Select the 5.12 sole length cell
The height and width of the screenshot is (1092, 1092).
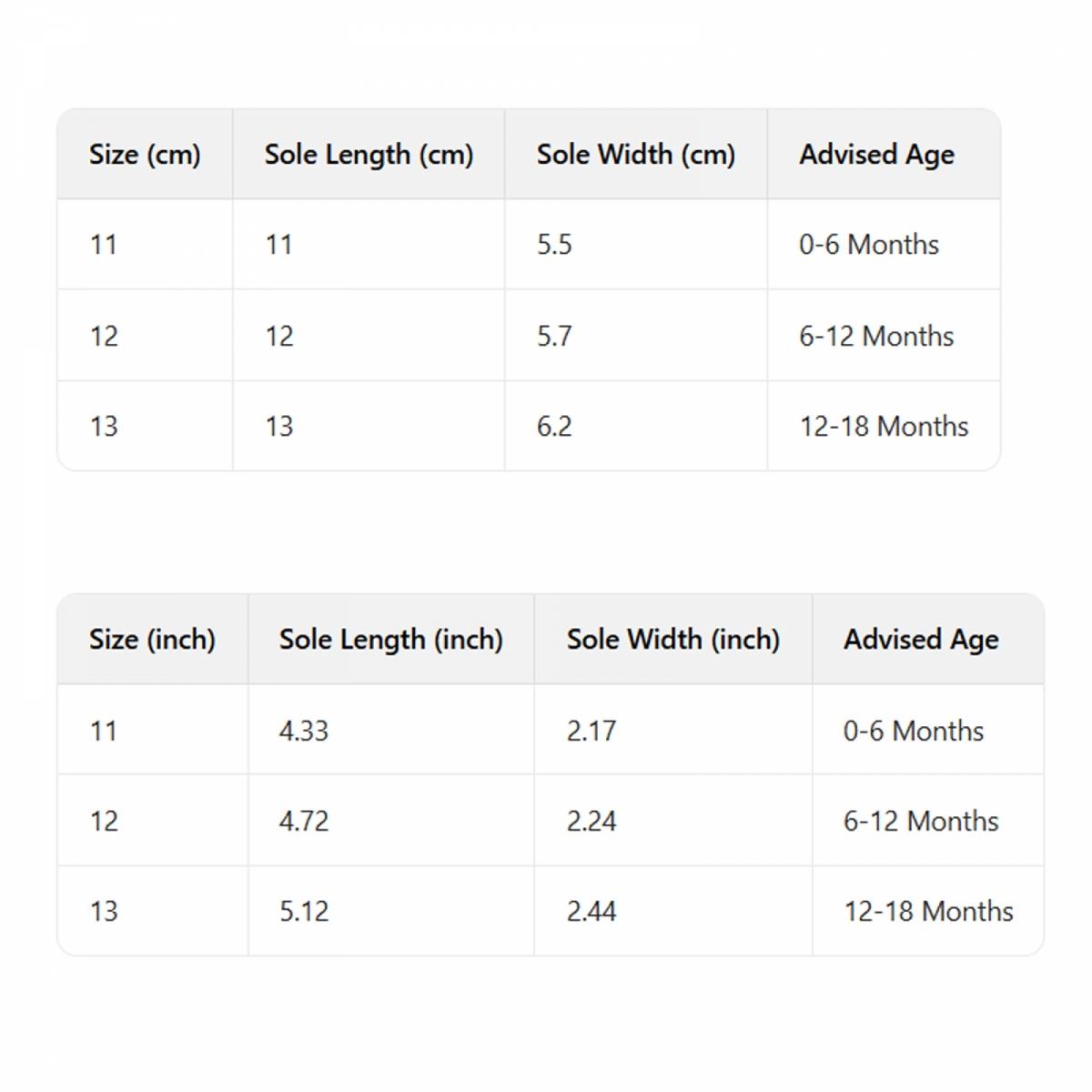[x=303, y=911]
